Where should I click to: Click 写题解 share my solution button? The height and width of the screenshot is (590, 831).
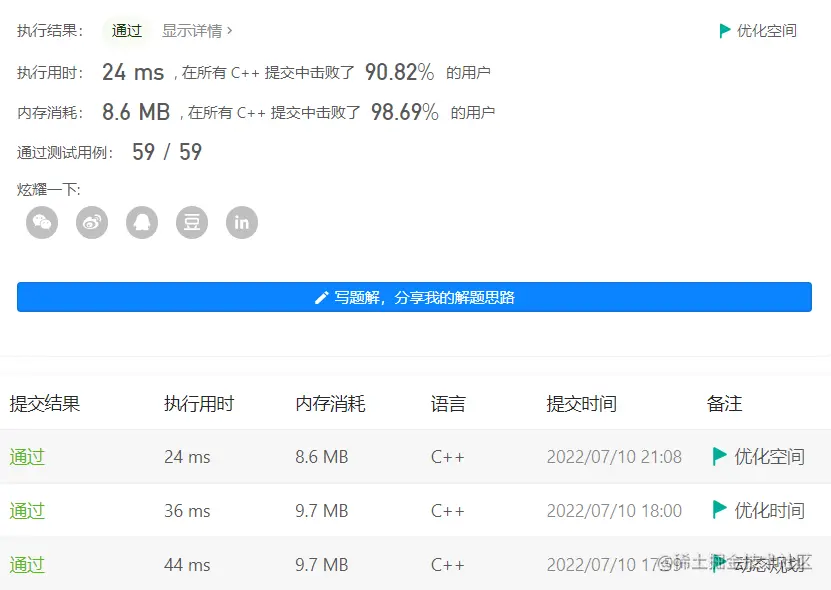414,297
